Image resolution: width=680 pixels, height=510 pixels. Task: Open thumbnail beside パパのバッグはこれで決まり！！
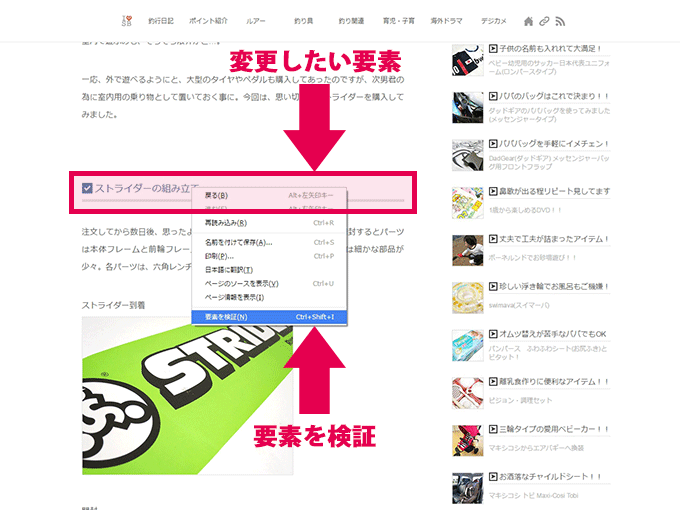pyautogui.click(x=468, y=108)
